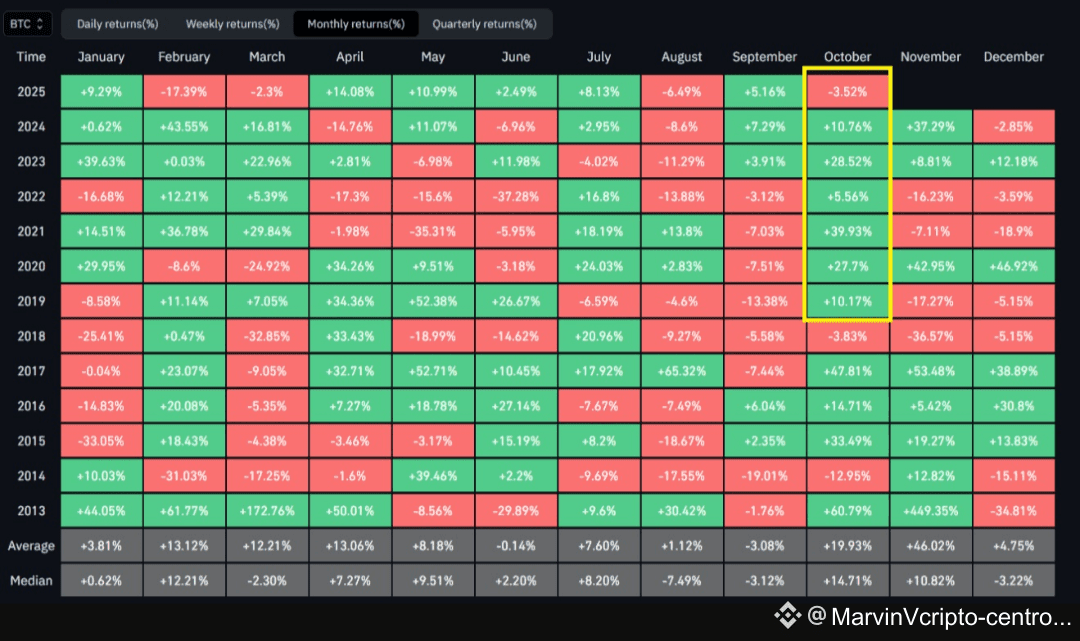Click the Median row label

click(31, 581)
